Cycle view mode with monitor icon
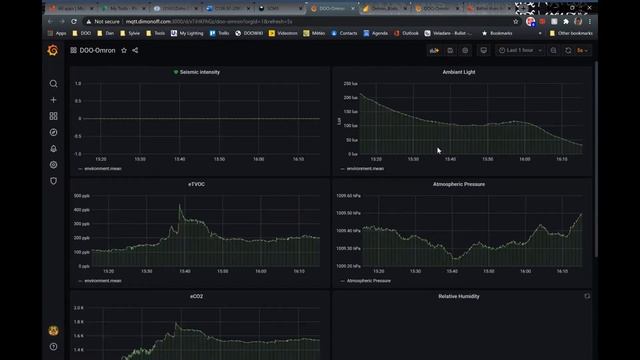Image resolution: width=640 pixels, height=360 pixels. point(484,50)
